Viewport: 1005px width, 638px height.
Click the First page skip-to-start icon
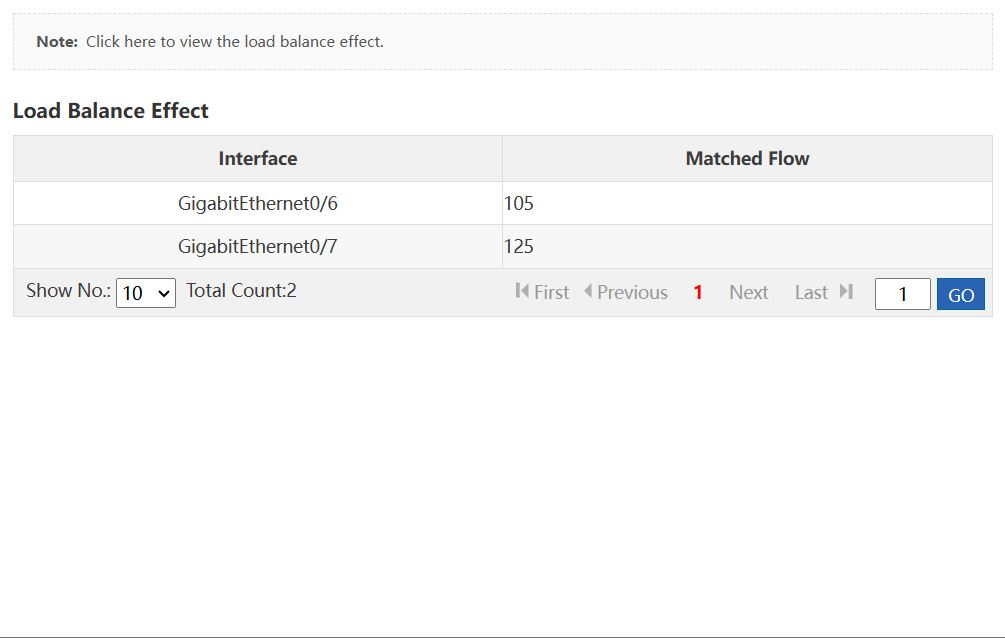coord(522,291)
